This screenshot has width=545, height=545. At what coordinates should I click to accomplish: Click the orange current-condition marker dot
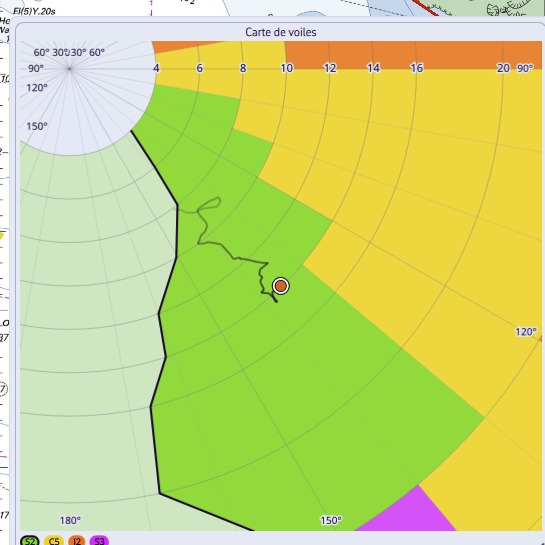tap(280, 286)
